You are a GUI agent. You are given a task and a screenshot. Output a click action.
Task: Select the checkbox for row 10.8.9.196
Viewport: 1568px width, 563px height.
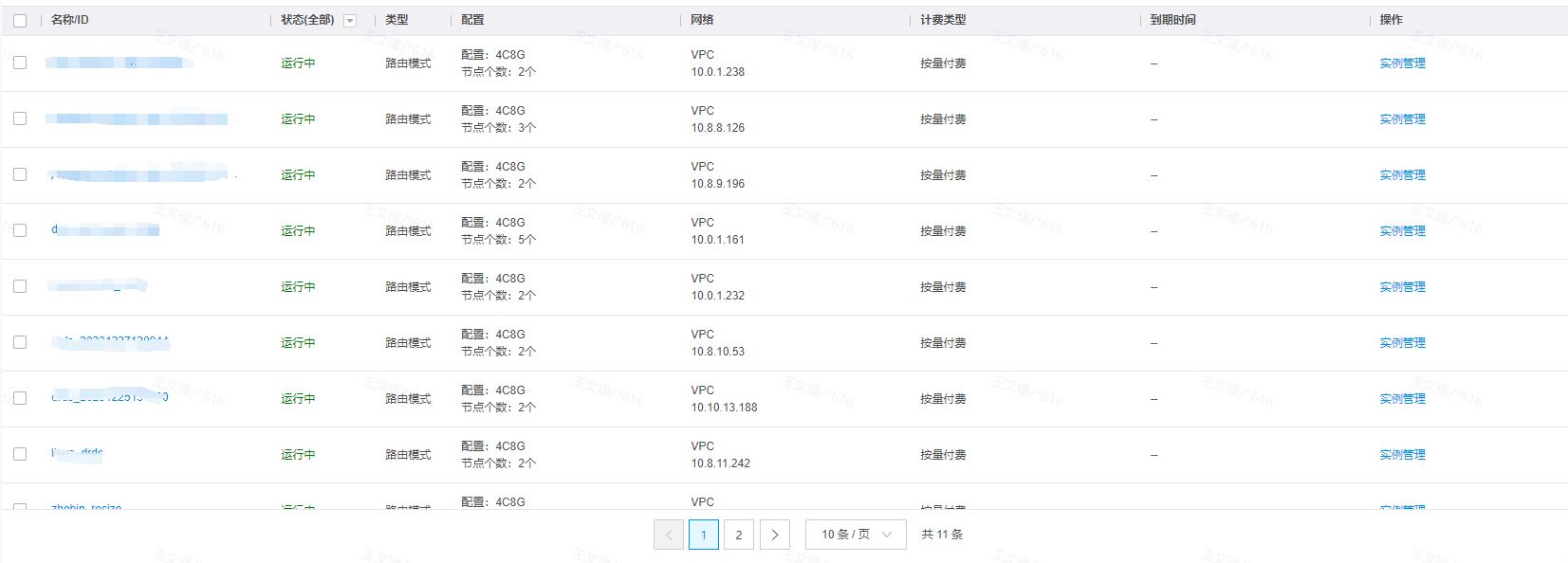tap(20, 174)
